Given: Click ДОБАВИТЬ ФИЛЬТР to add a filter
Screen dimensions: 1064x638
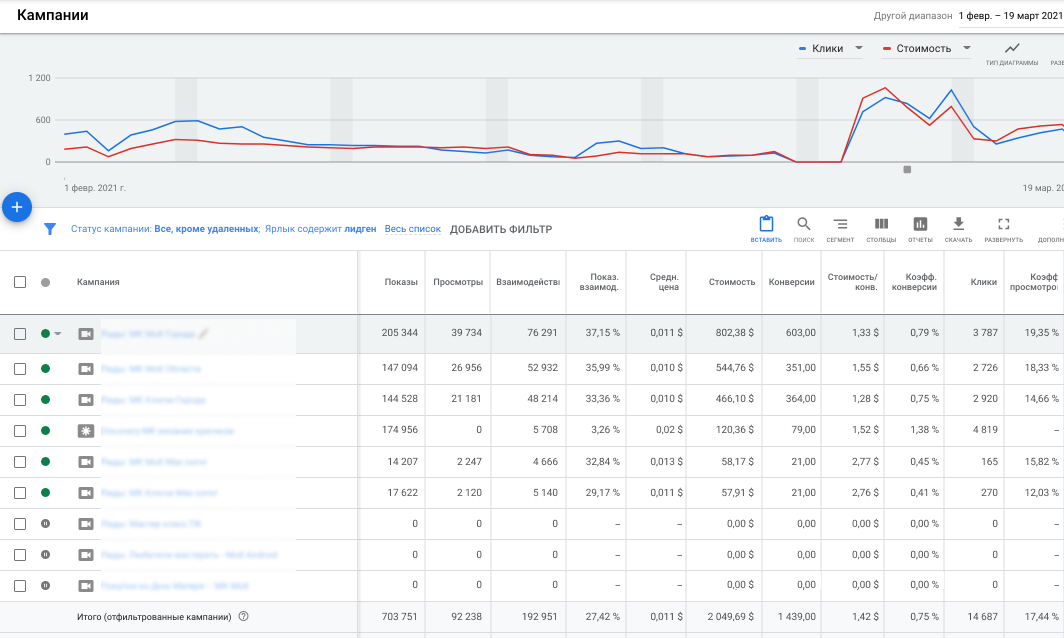Looking at the screenshot, I should coord(501,229).
